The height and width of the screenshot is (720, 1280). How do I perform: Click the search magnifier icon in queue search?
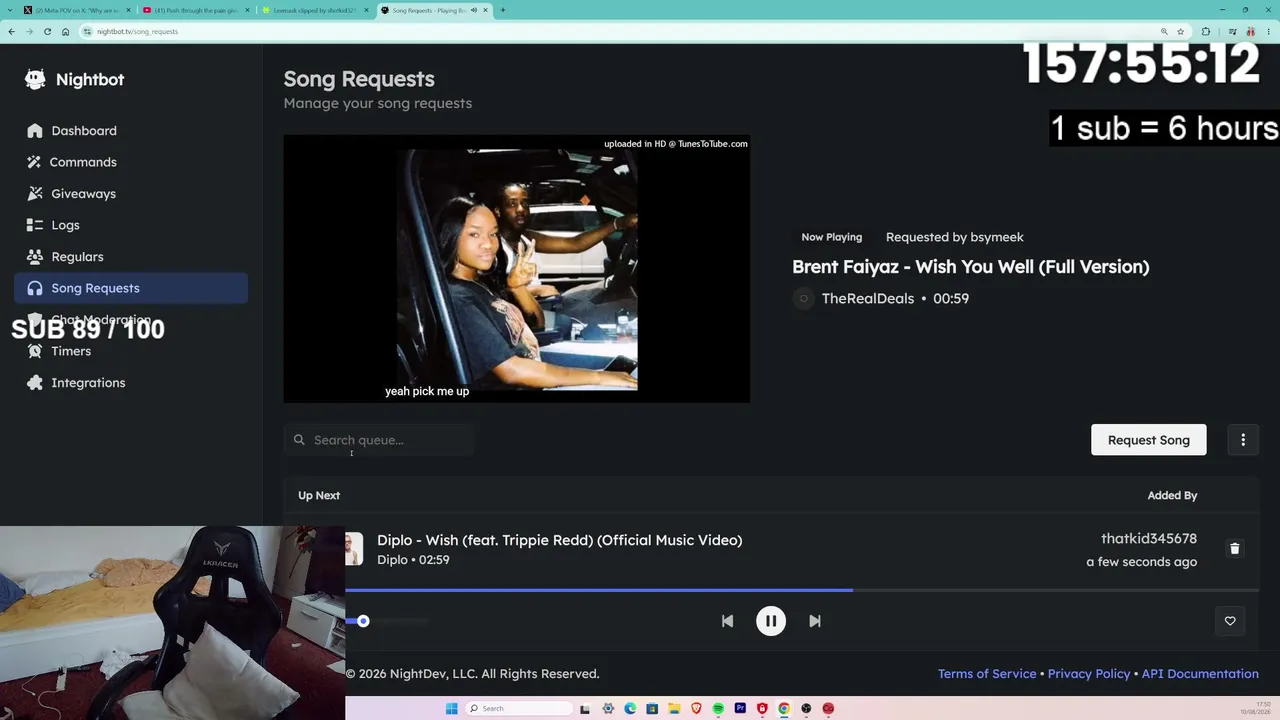(299, 440)
